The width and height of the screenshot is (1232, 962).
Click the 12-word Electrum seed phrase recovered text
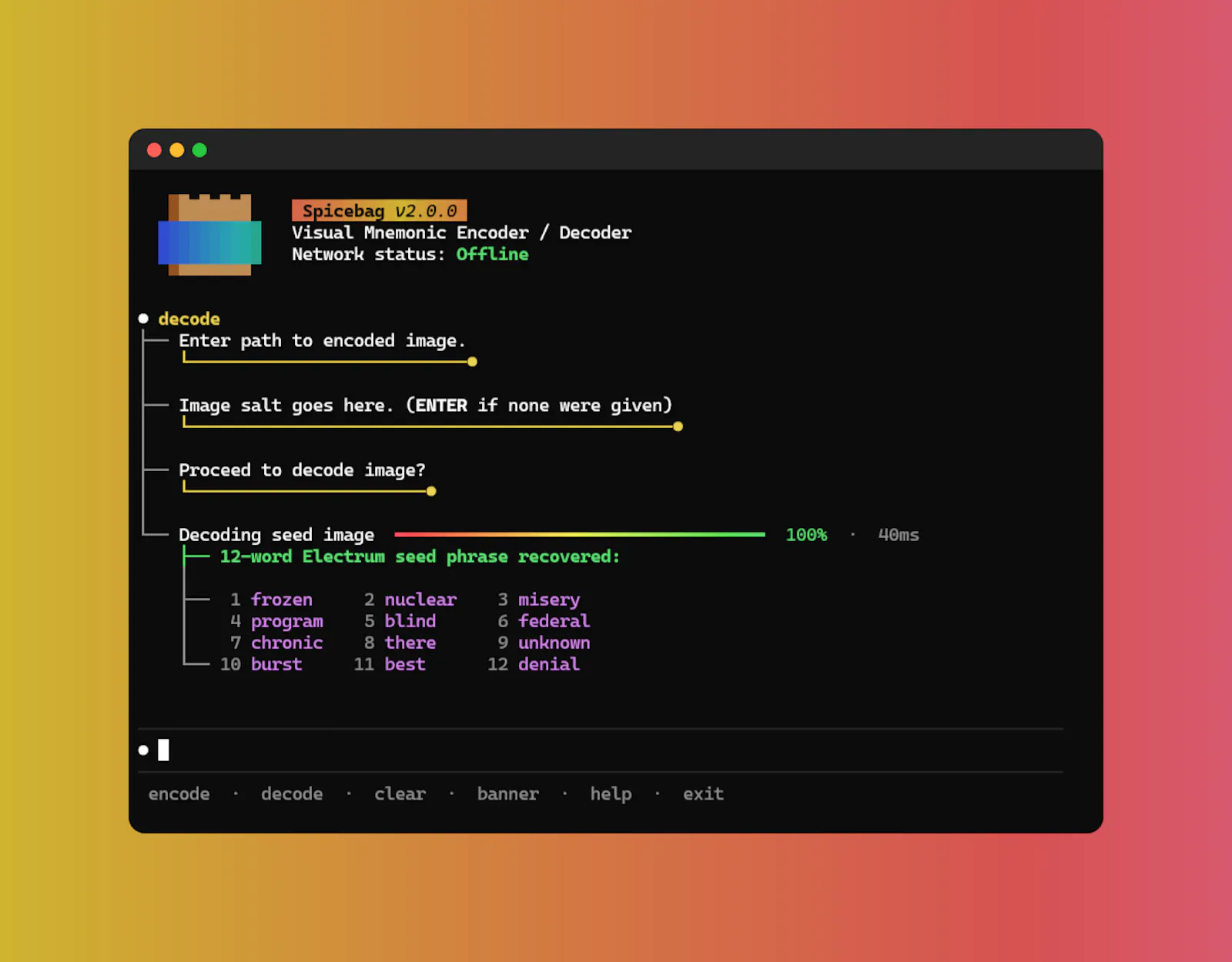point(420,556)
